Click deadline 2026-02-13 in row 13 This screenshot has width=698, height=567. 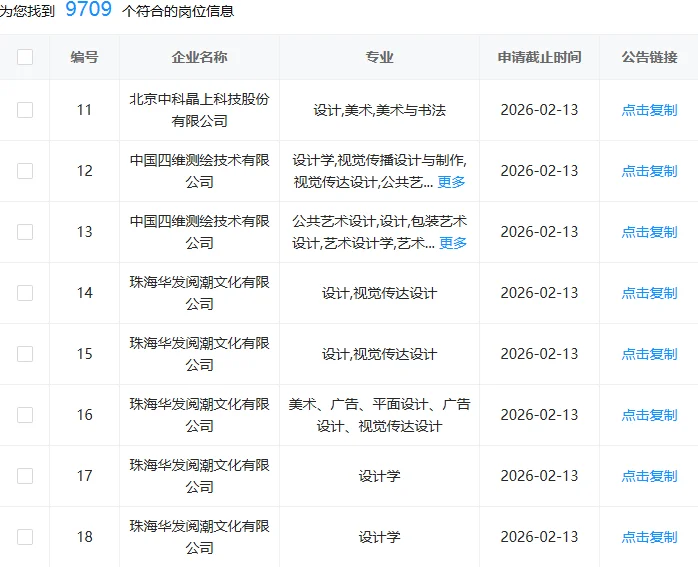coord(539,232)
